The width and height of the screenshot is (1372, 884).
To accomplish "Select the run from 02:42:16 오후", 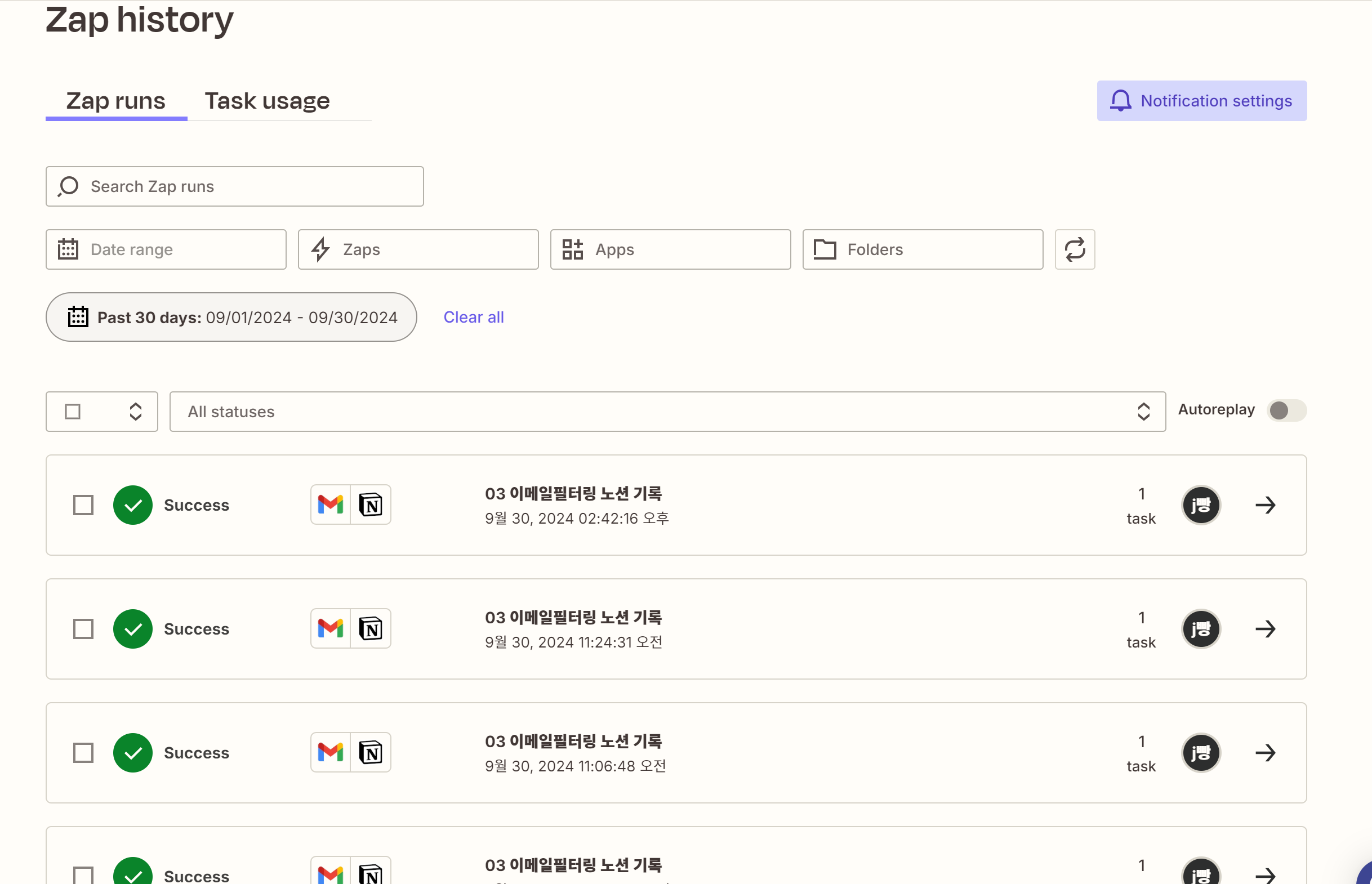I will [x=83, y=505].
